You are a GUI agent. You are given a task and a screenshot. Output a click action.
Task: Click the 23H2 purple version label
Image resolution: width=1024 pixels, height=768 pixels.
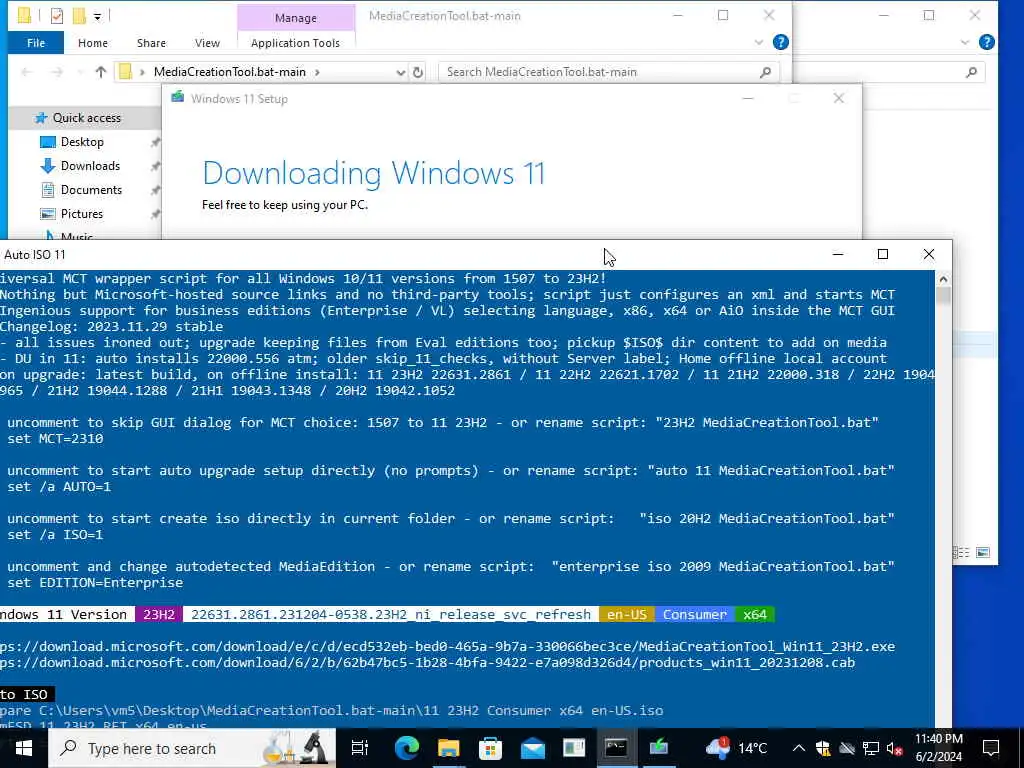point(159,615)
